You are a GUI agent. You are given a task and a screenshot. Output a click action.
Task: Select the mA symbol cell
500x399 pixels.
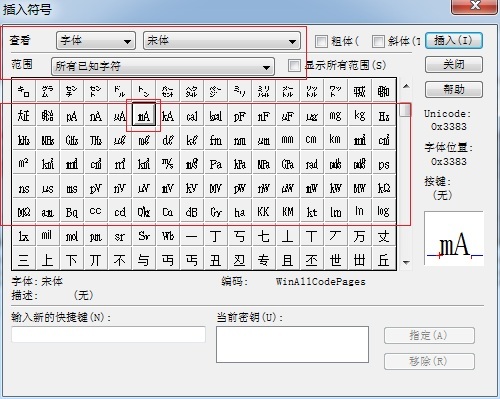pos(144,115)
